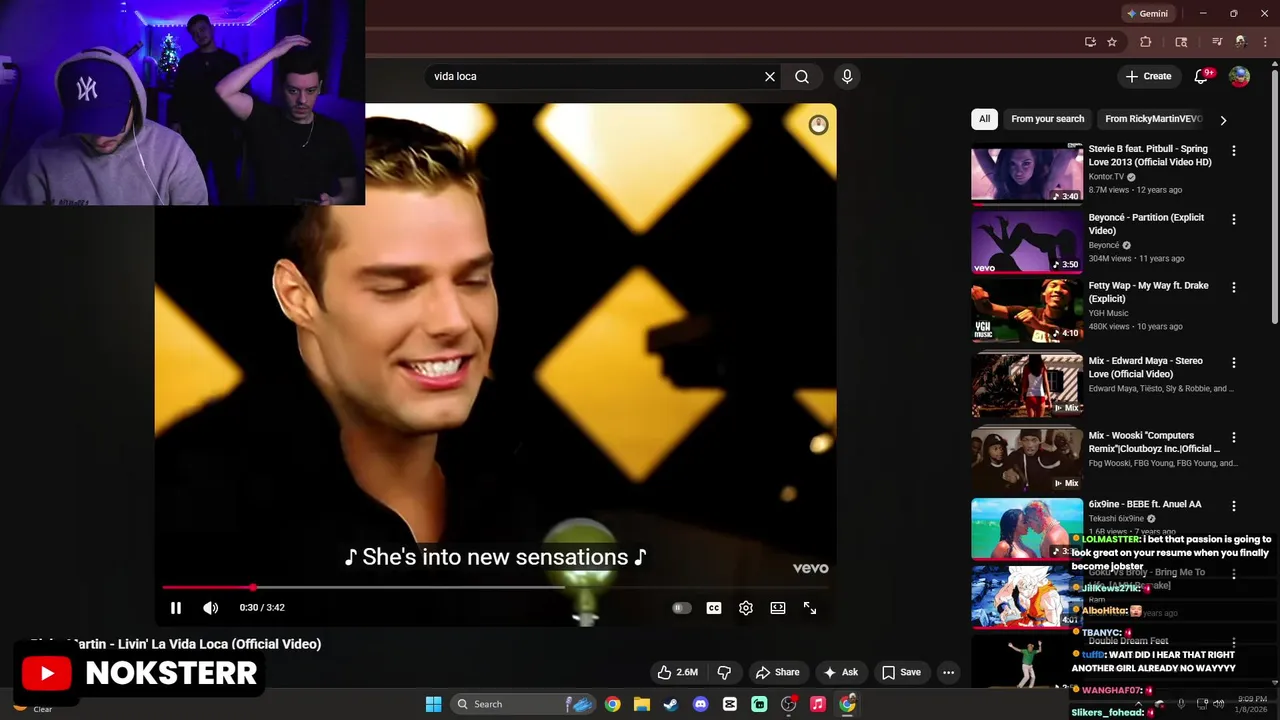Open Steam from the taskbar
Screen dimensions: 1280x720
(671, 704)
